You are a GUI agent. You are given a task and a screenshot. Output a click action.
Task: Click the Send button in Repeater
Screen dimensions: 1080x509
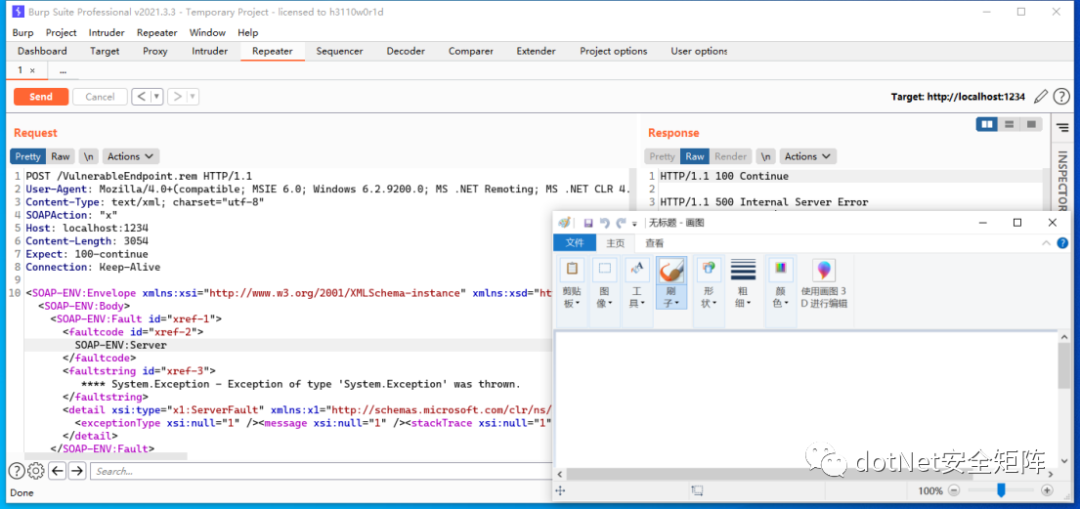tap(41, 96)
